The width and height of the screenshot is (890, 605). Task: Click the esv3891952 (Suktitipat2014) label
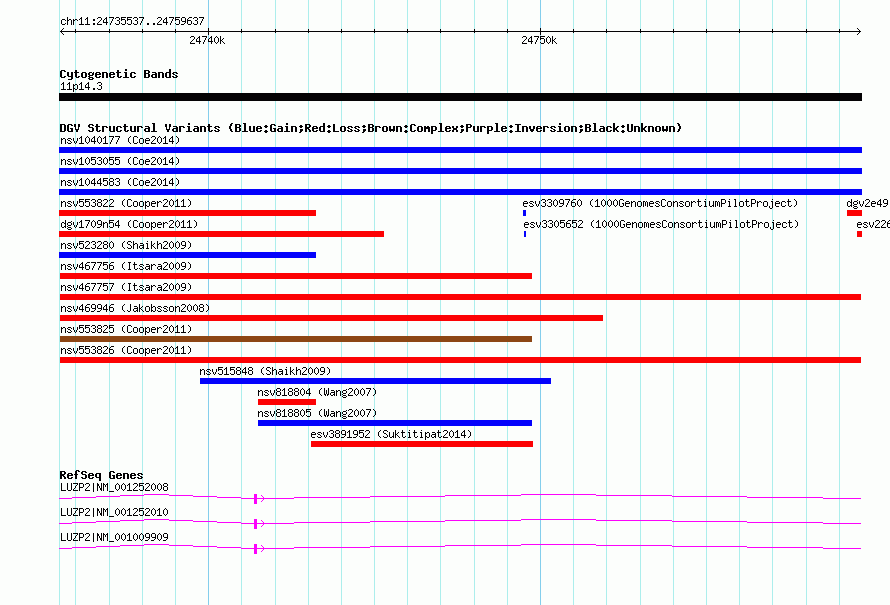(x=391, y=434)
